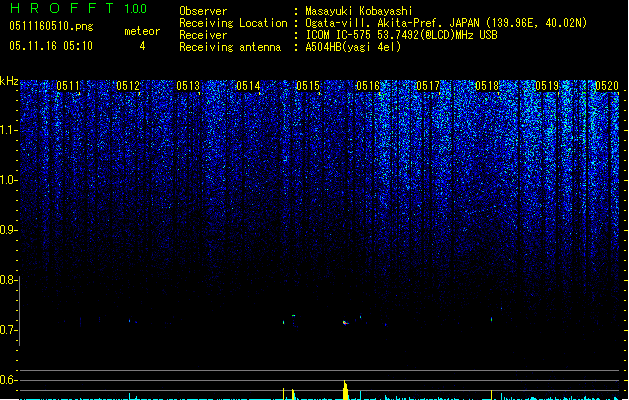Click the 0519 time marker
Viewport: 629px width, 400px height.
pyautogui.click(x=547, y=86)
